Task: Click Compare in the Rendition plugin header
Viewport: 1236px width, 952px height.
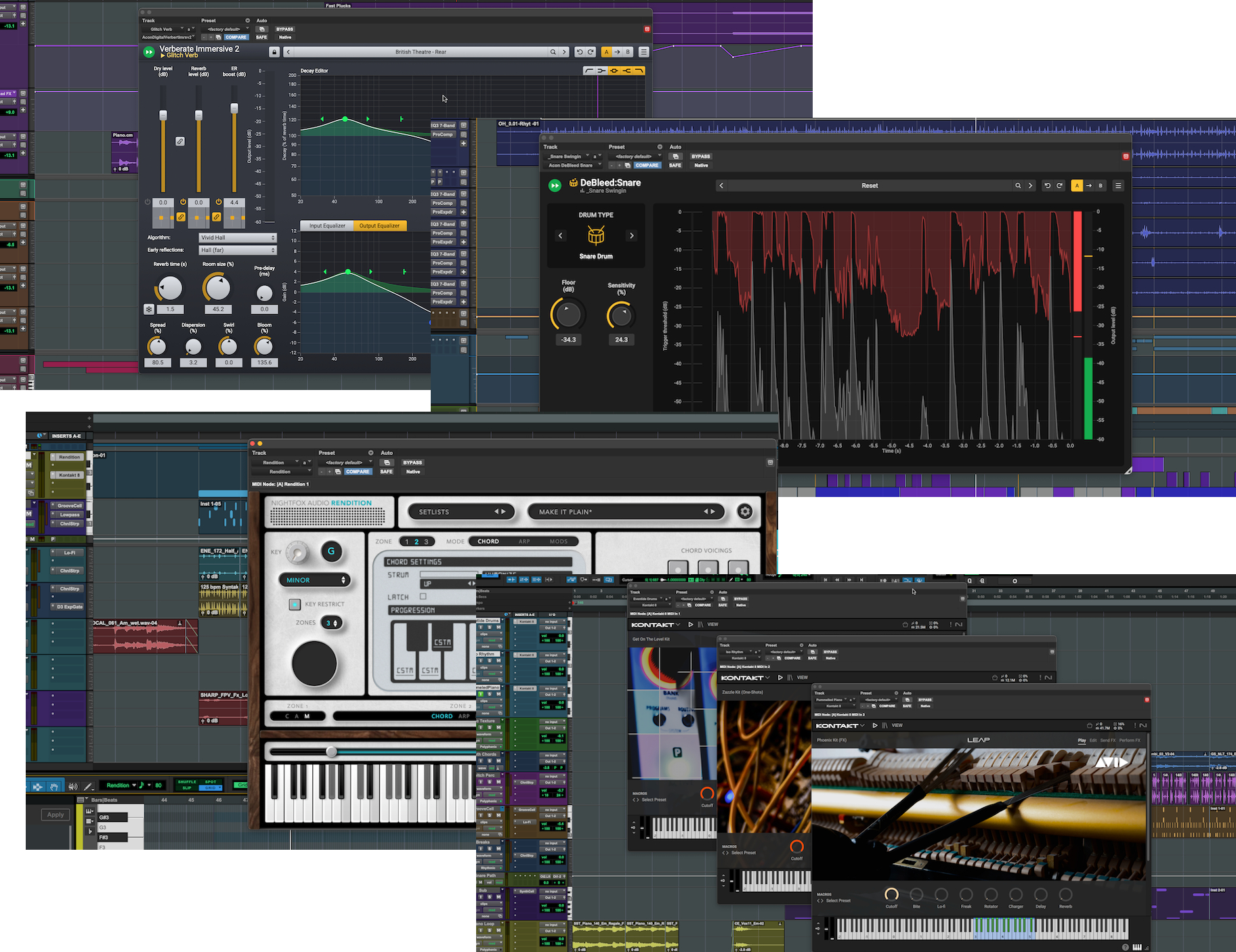Action: click(358, 472)
